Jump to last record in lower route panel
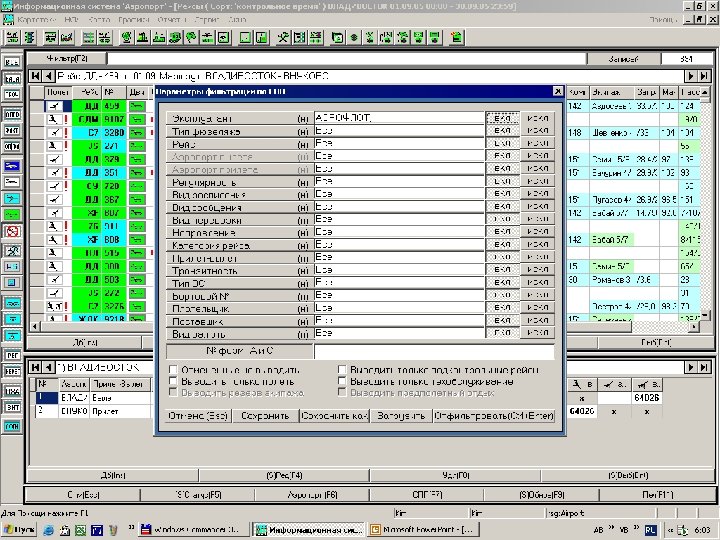 [x=704, y=367]
